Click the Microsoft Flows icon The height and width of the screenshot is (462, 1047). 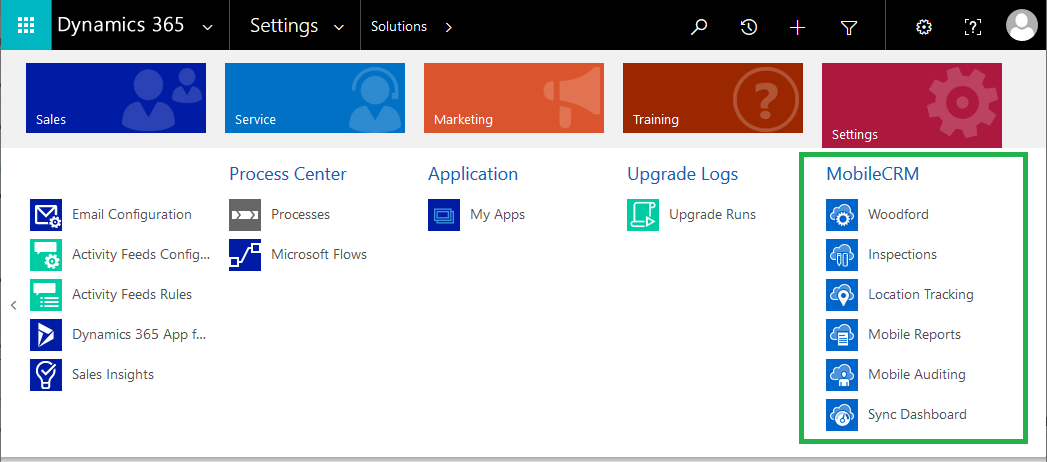[245, 254]
